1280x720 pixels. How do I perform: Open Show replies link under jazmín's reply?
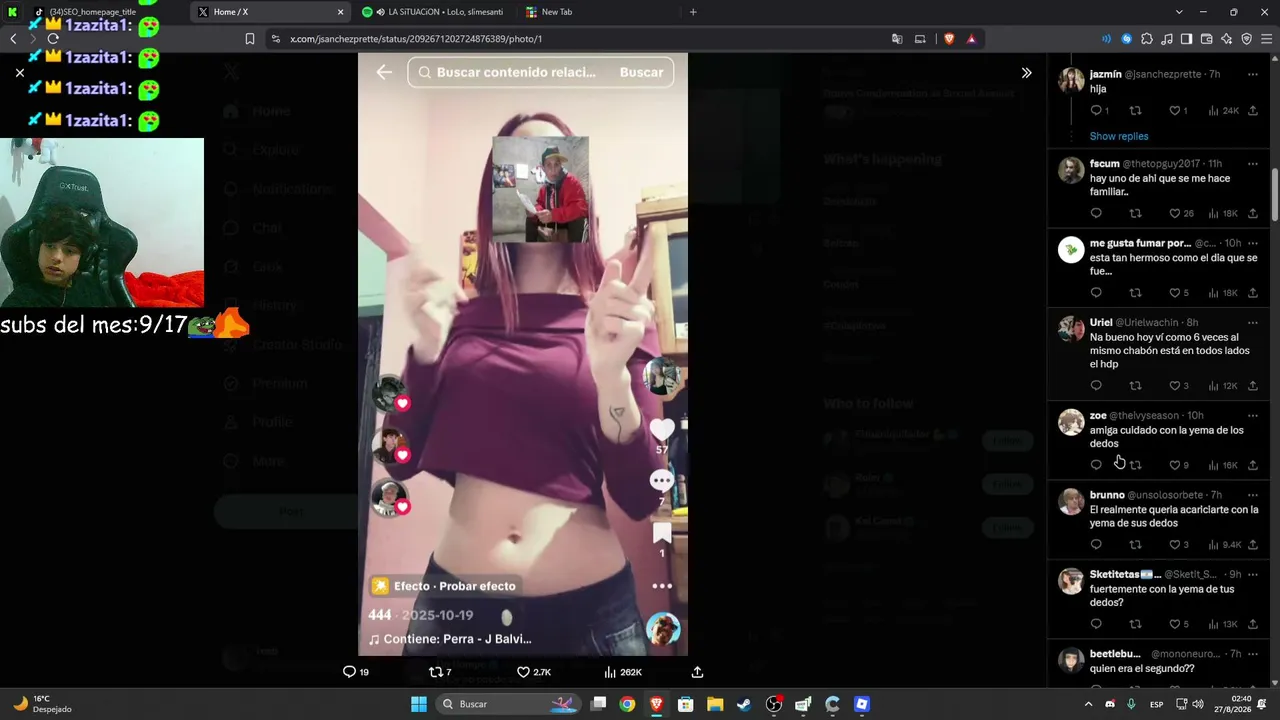coord(1119,136)
